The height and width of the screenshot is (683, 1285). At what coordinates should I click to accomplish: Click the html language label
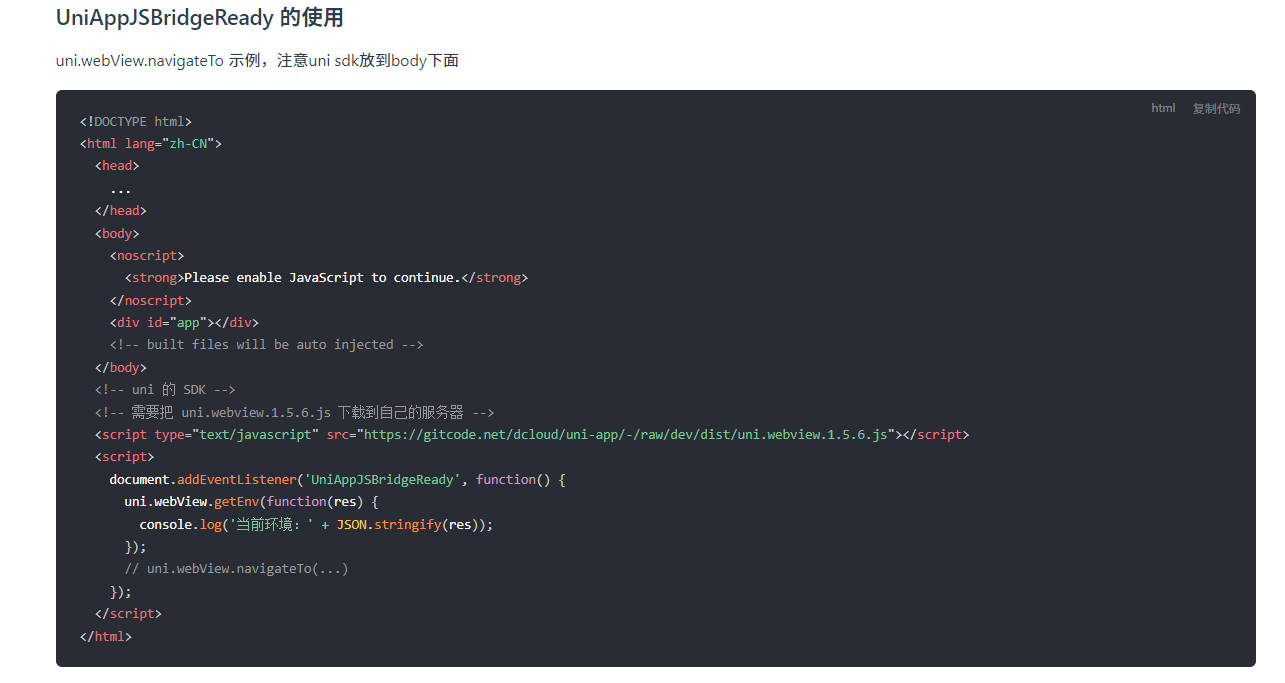[x=1163, y=109]
